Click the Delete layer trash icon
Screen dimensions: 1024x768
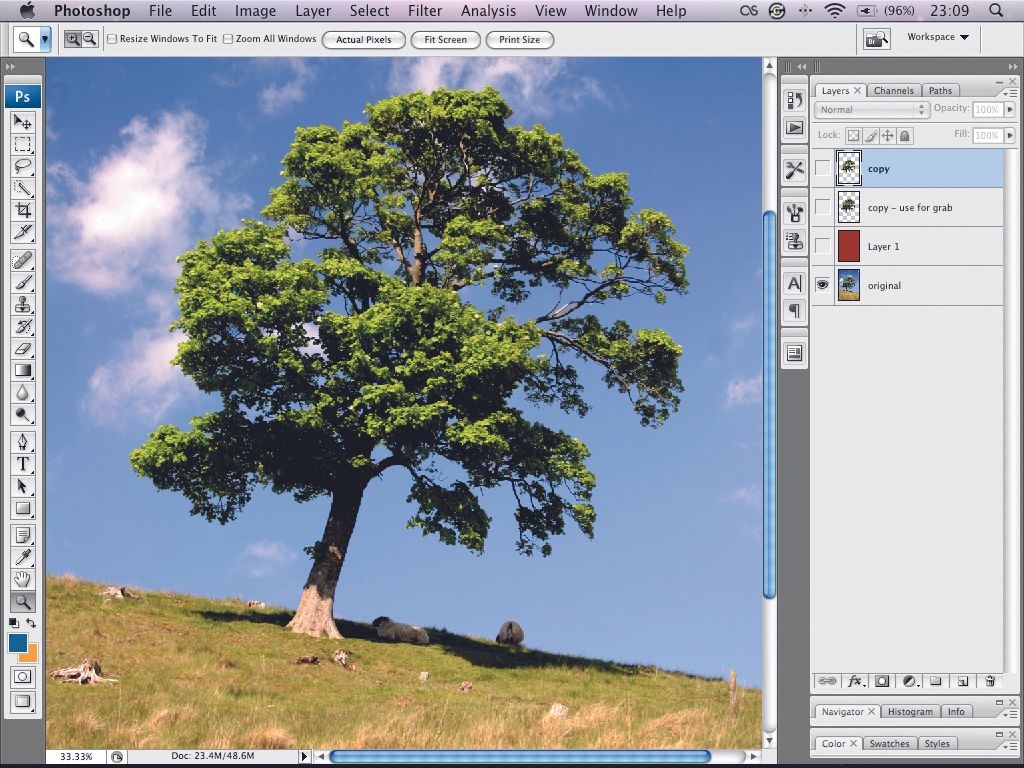[x=991, y=681]
